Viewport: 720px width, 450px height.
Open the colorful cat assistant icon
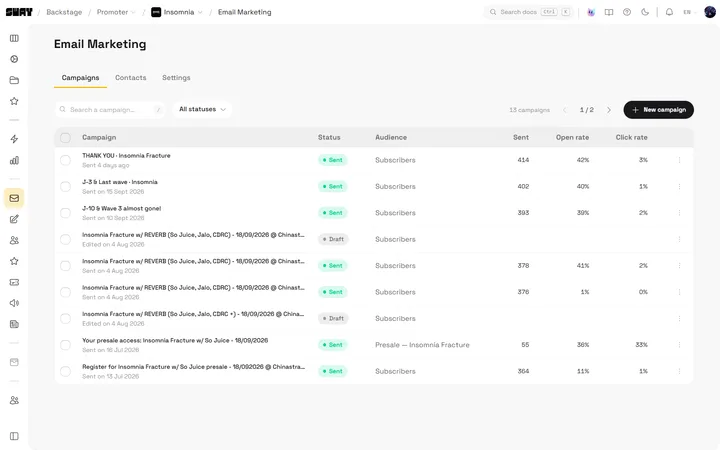coord(591,12)
